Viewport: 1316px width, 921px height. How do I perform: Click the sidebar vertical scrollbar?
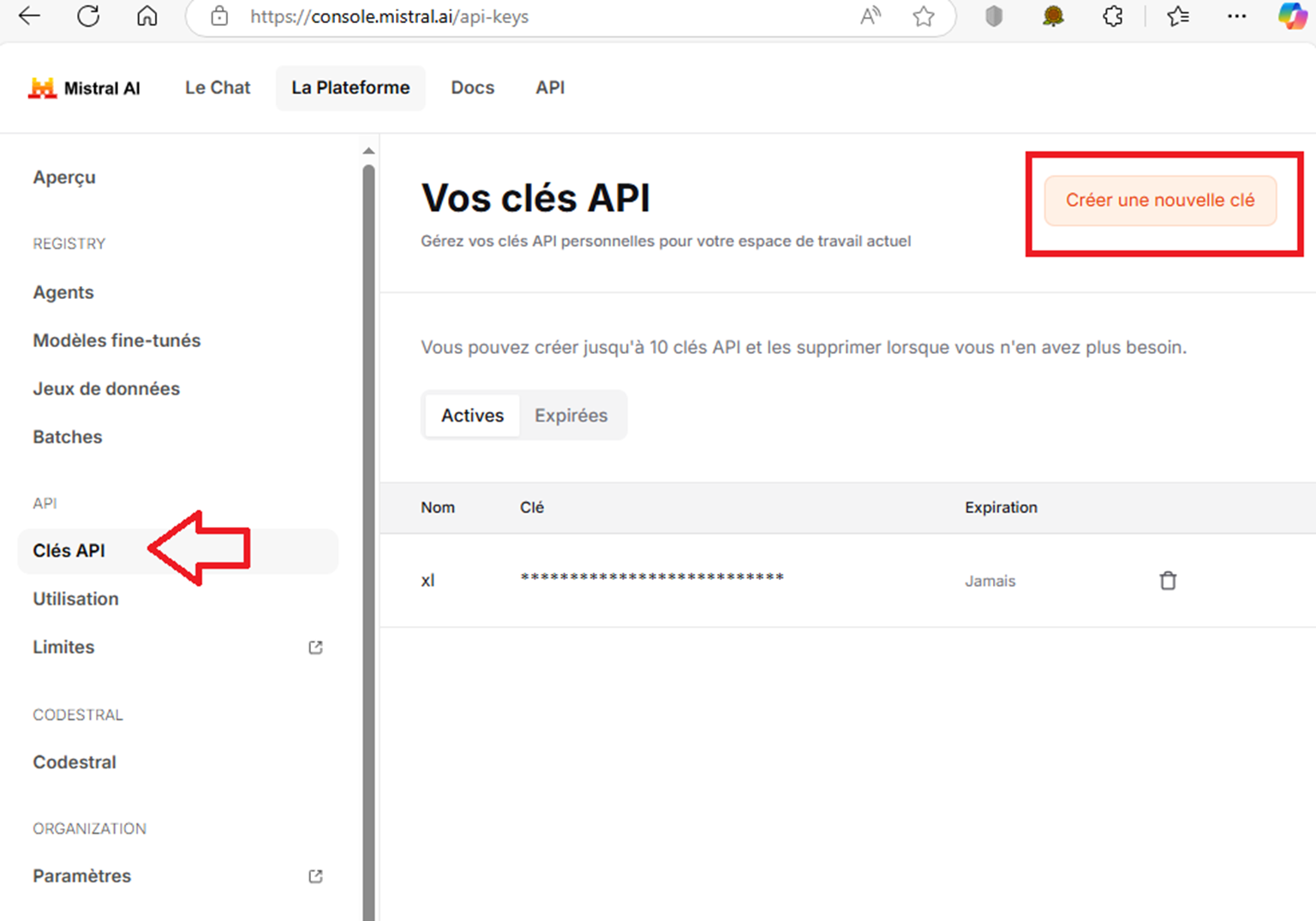368,541
